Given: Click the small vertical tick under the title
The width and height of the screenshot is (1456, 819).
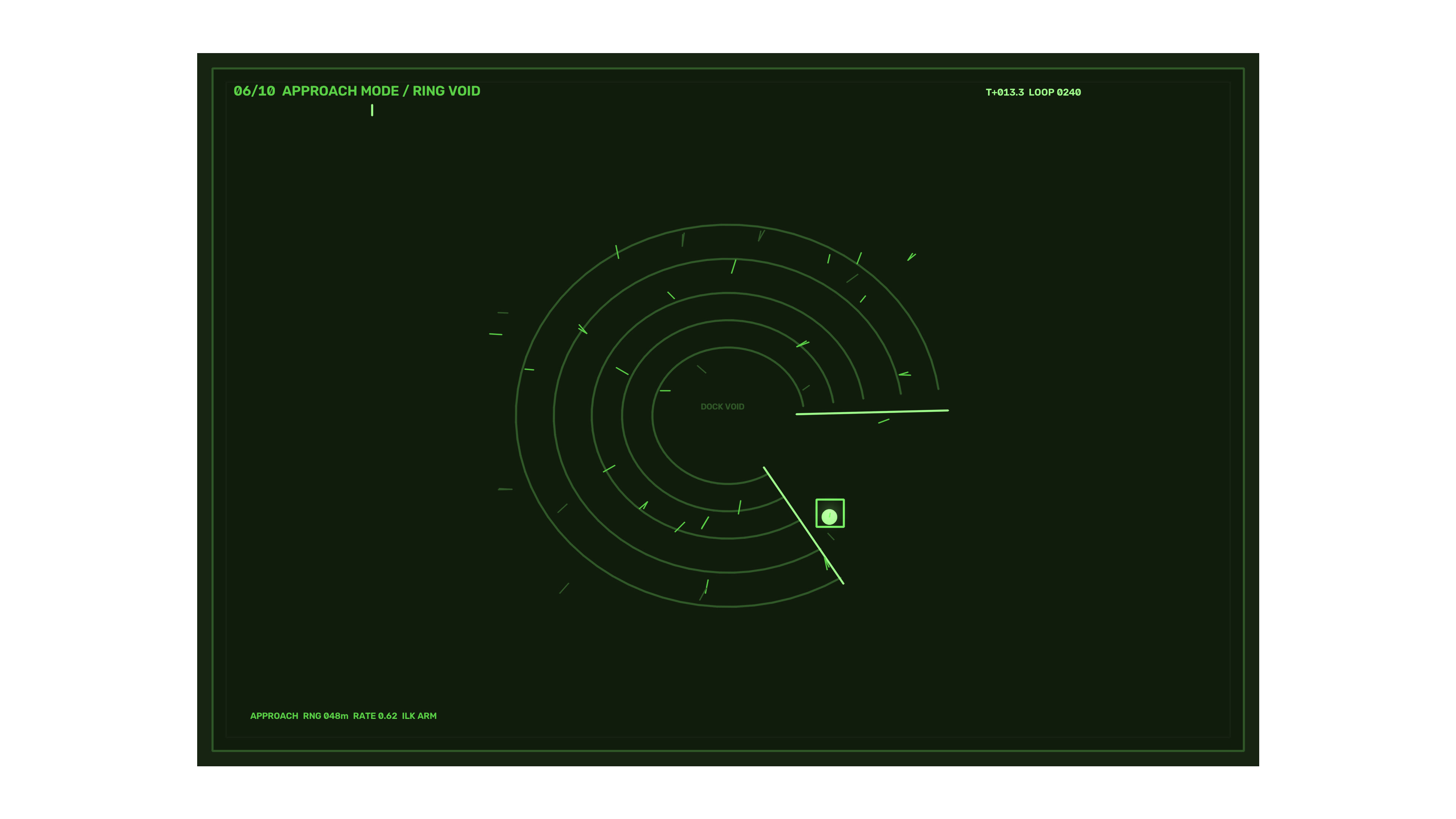Looking at the screenshot, I should 372,110.
